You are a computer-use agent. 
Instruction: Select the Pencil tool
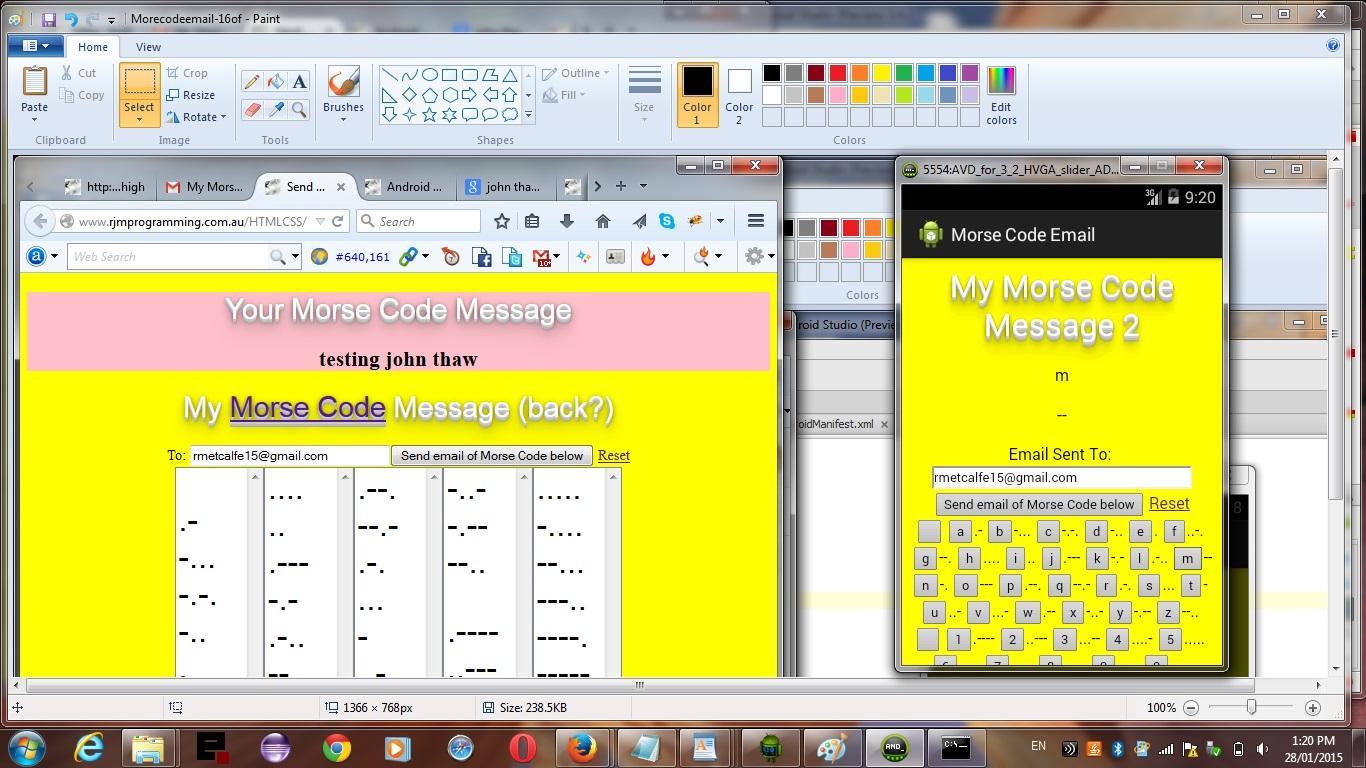point(252,82)
